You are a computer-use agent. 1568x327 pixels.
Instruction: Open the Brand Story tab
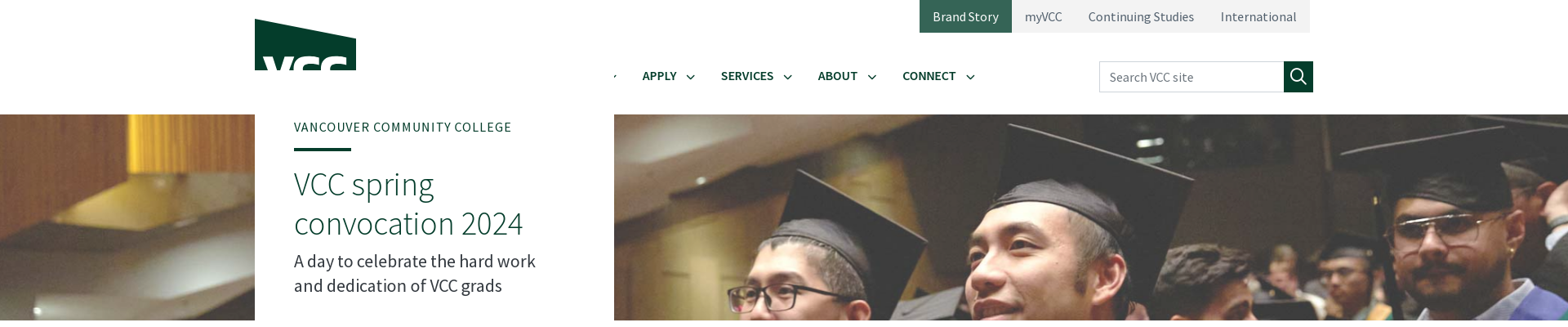click(965, 16)
